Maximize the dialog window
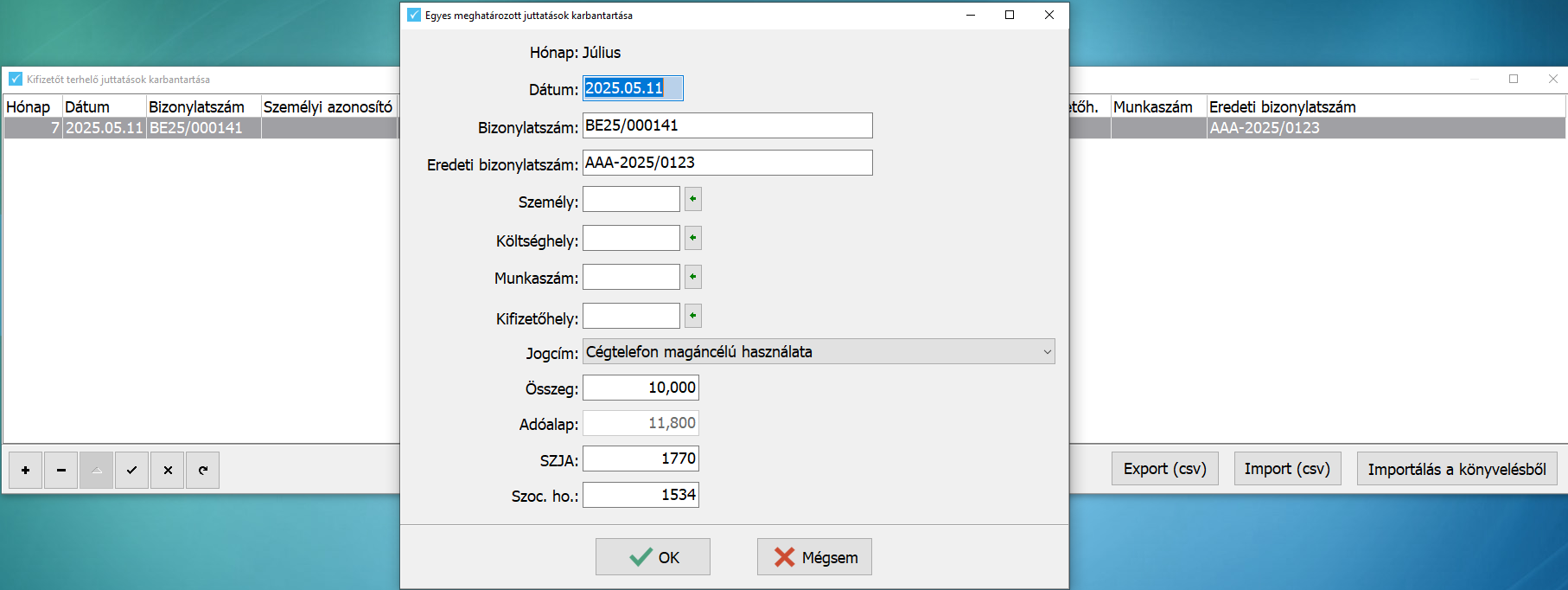The width and height of the screenshot is (1568, 590). [x=1010, y=15]
